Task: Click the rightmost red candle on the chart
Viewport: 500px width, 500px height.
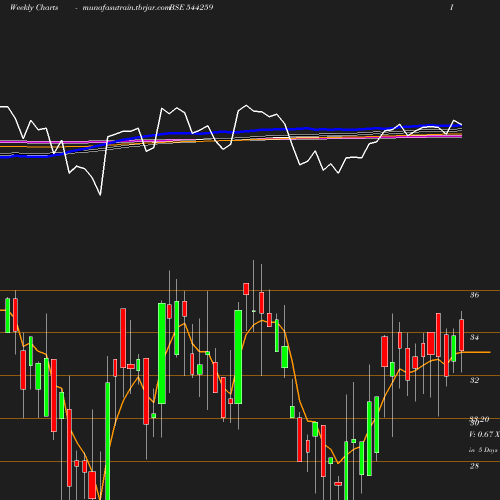Action: [x=462, y=335]
